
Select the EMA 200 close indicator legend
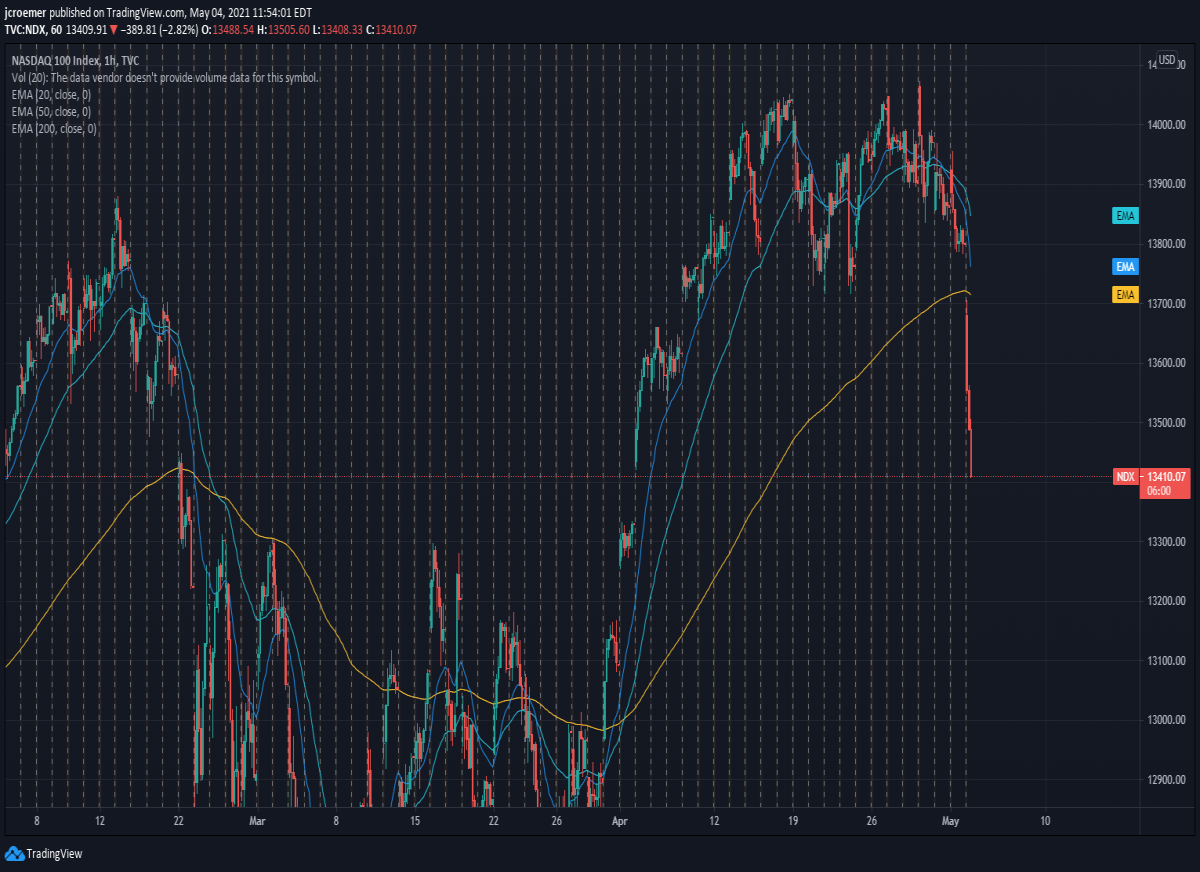tap(54, 128)
